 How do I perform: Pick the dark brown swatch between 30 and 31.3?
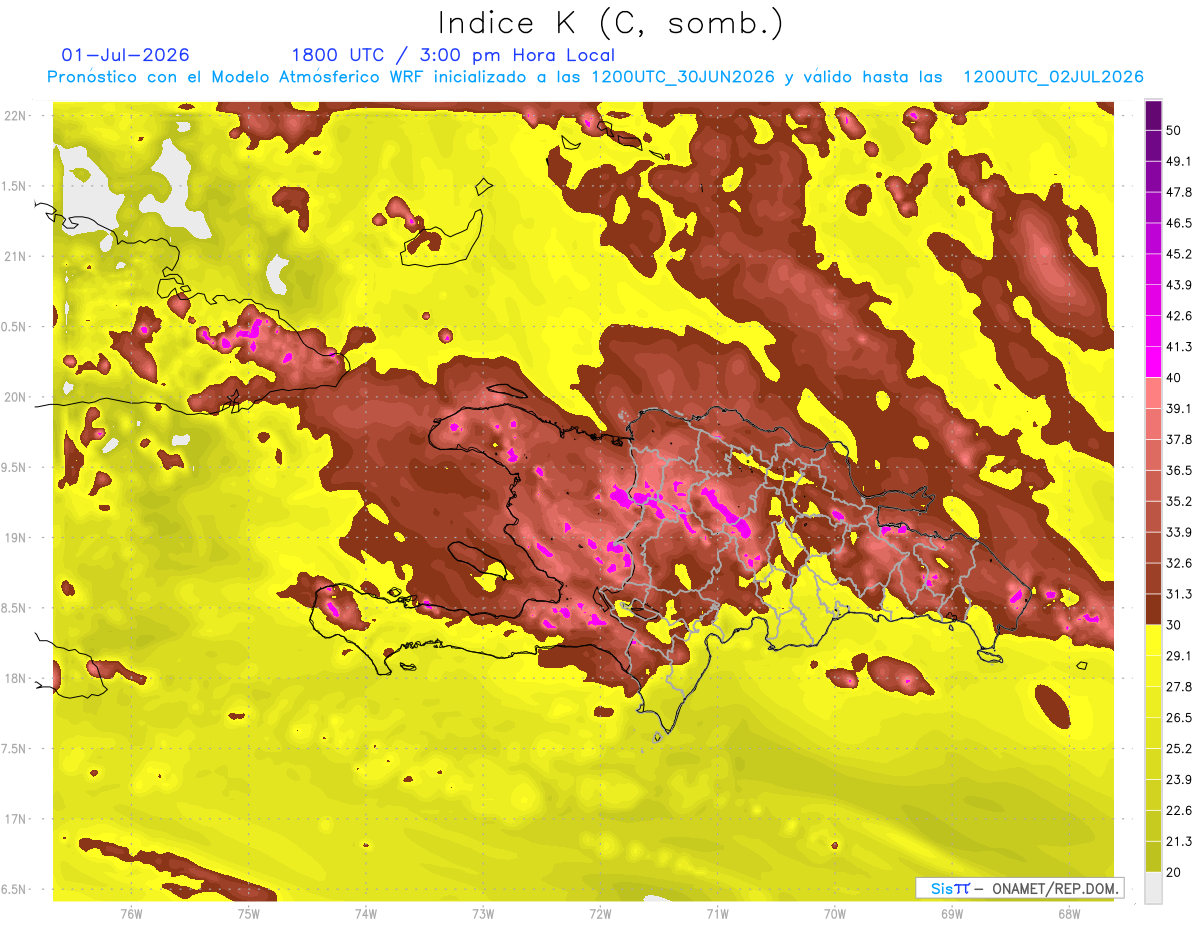[x=1153, y=609]
